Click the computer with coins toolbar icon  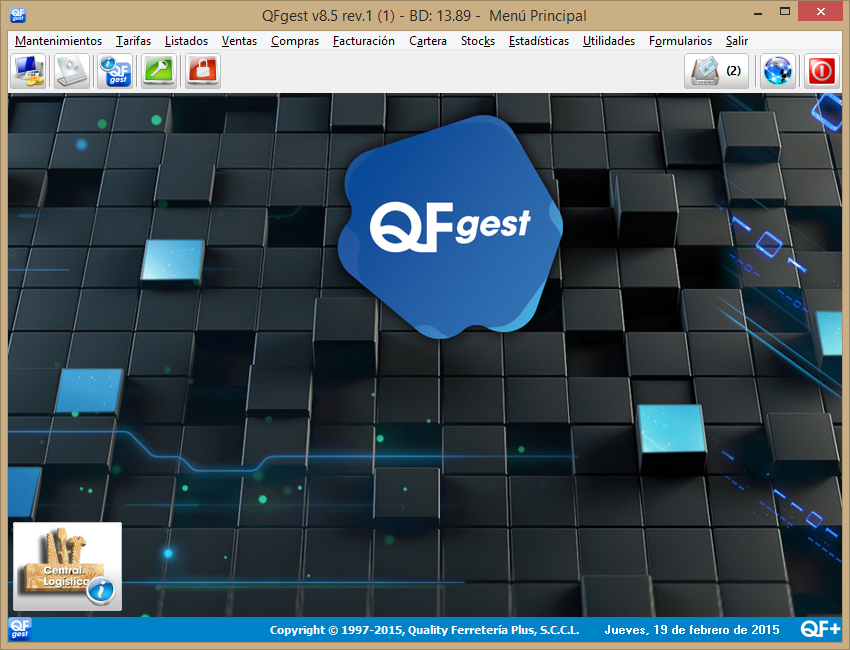point(28,71)
